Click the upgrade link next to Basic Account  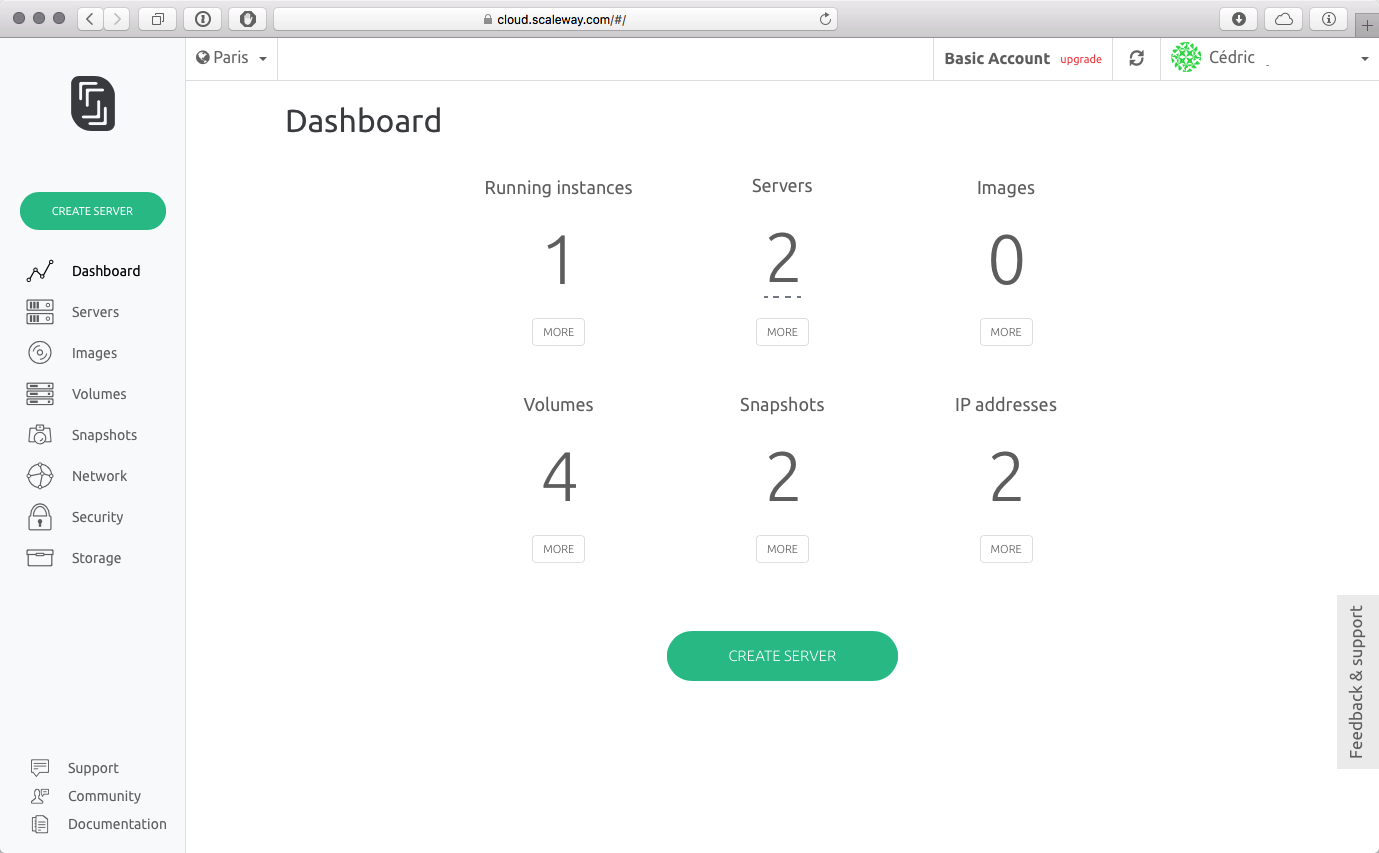click(1081, 59)
